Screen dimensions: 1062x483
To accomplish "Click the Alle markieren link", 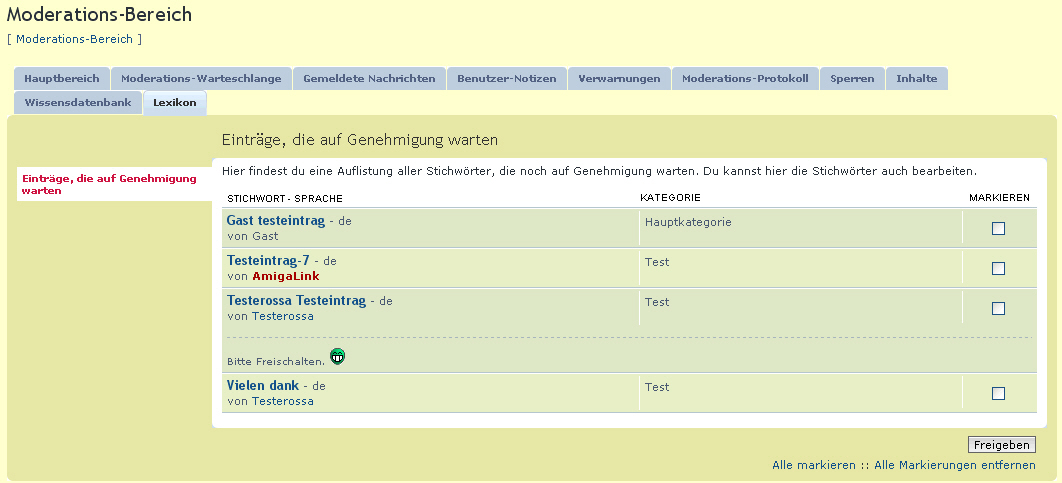I will [x=814, y=466].
